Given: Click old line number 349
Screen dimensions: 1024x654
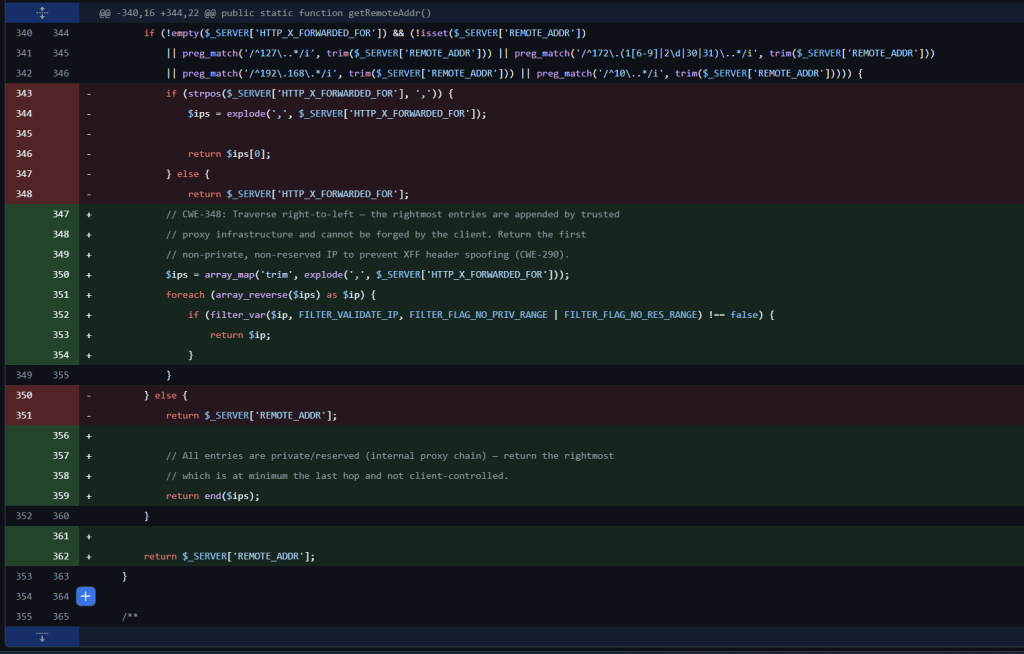Looking at the screenshot, I should 24,375.
